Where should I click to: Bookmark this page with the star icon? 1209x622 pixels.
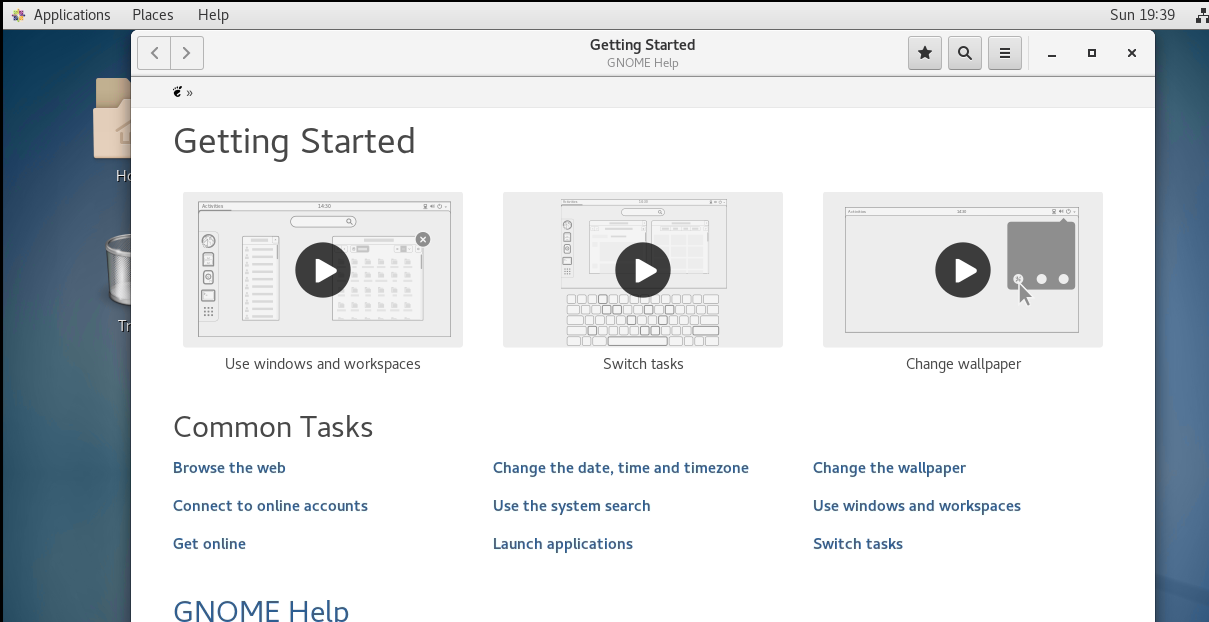coord(925,53)
